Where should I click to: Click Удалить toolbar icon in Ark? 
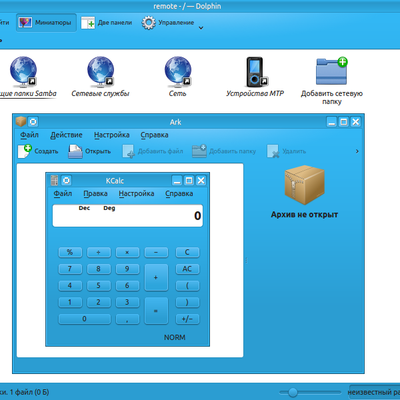click(273, 151)
